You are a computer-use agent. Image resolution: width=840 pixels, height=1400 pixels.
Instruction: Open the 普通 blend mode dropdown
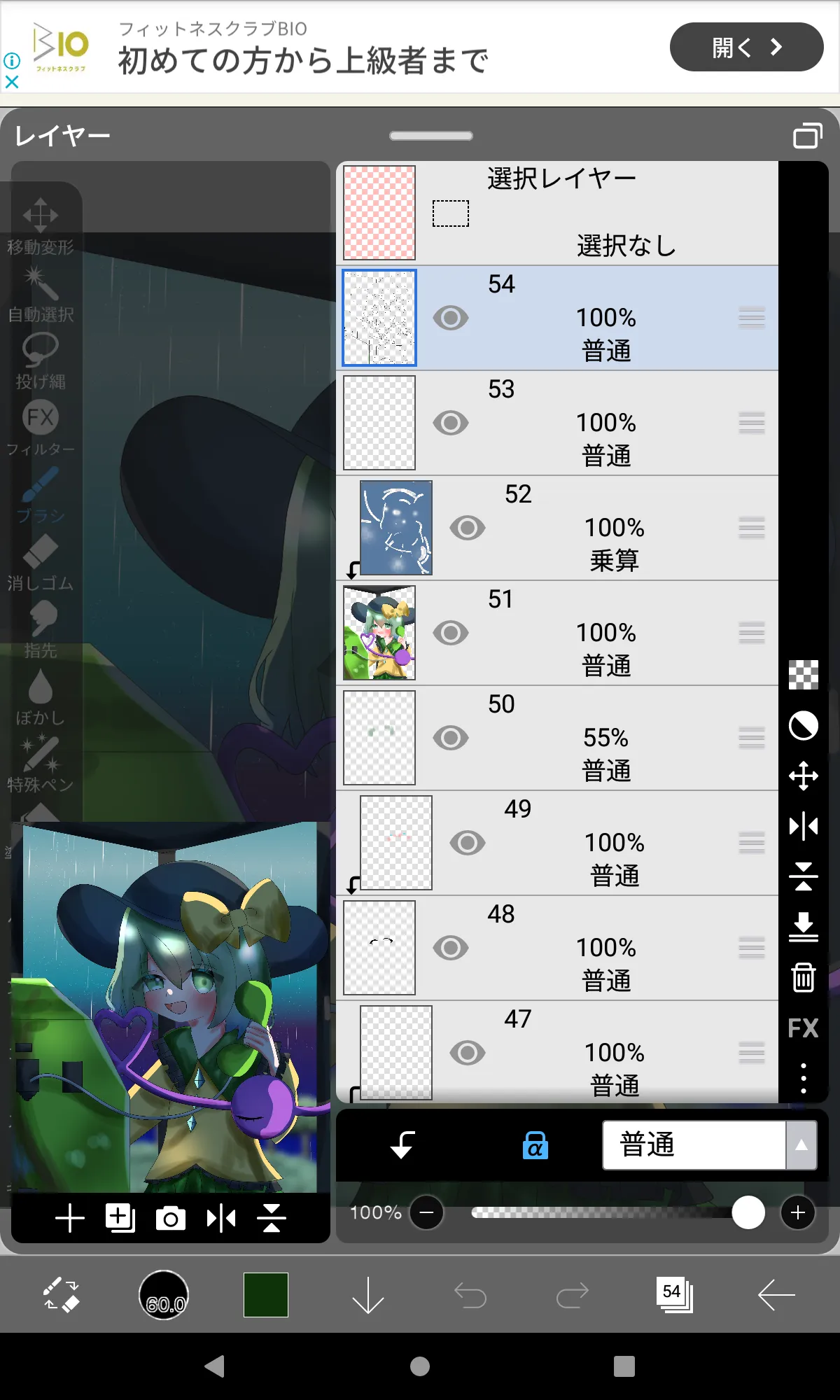(694, 1145)
